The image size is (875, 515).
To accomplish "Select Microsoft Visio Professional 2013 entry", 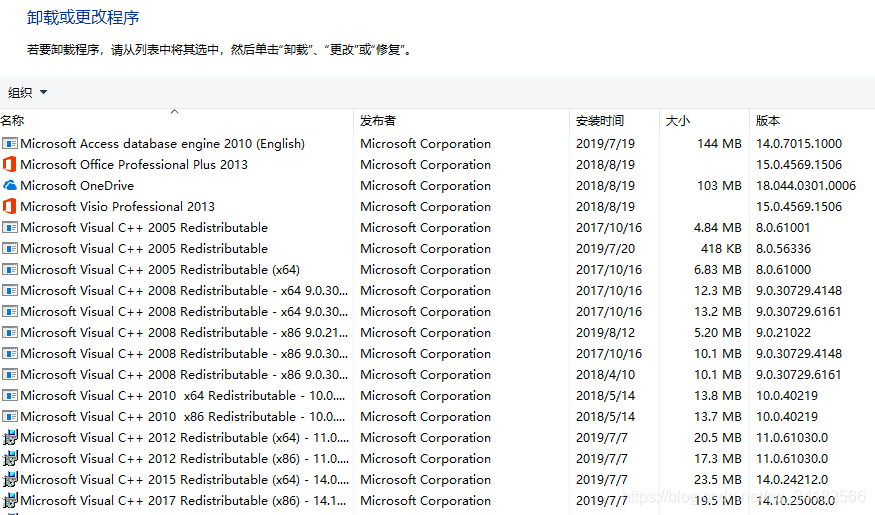I will (x=117, y=206).
